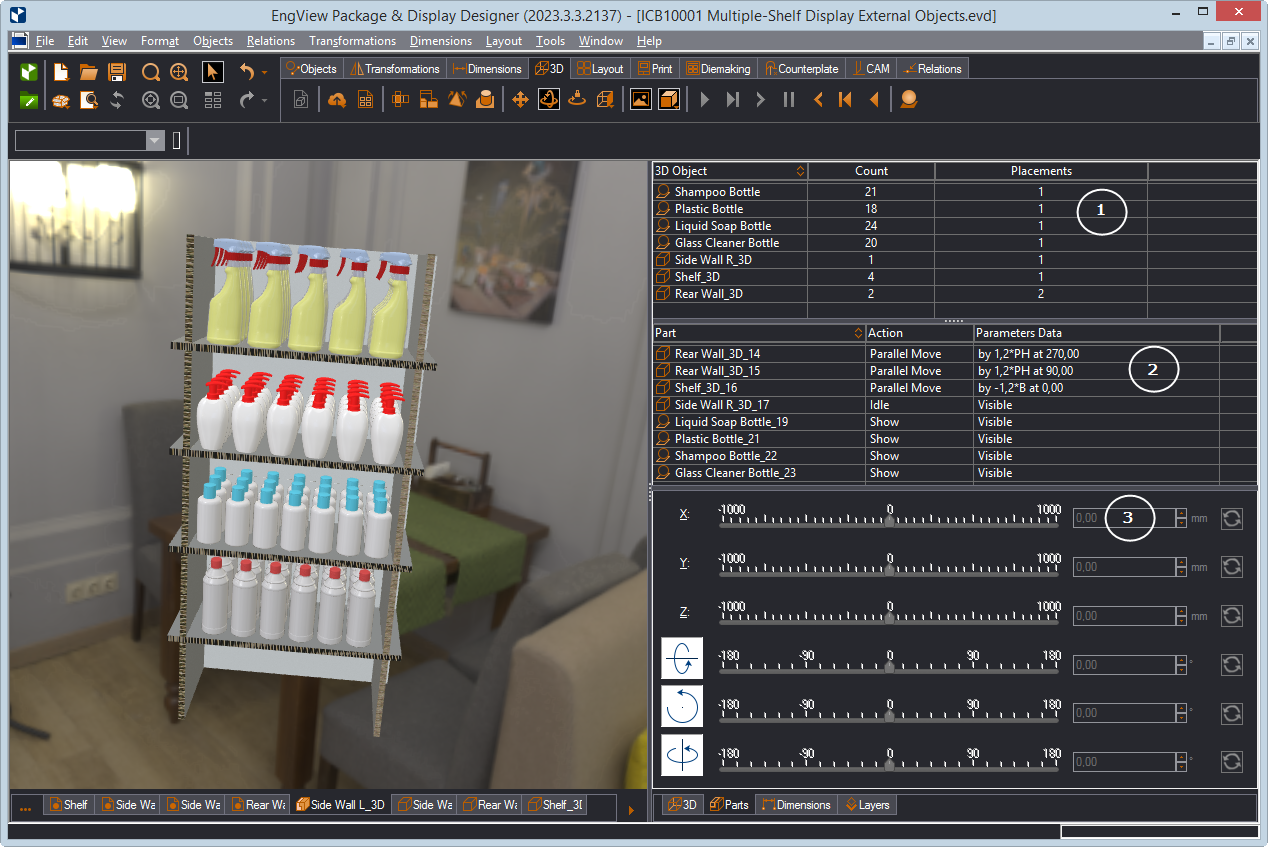Open the Layers bottom tab
This screenshot has height=847, width=1268.
pyautogui.click(x=867, y=804)
